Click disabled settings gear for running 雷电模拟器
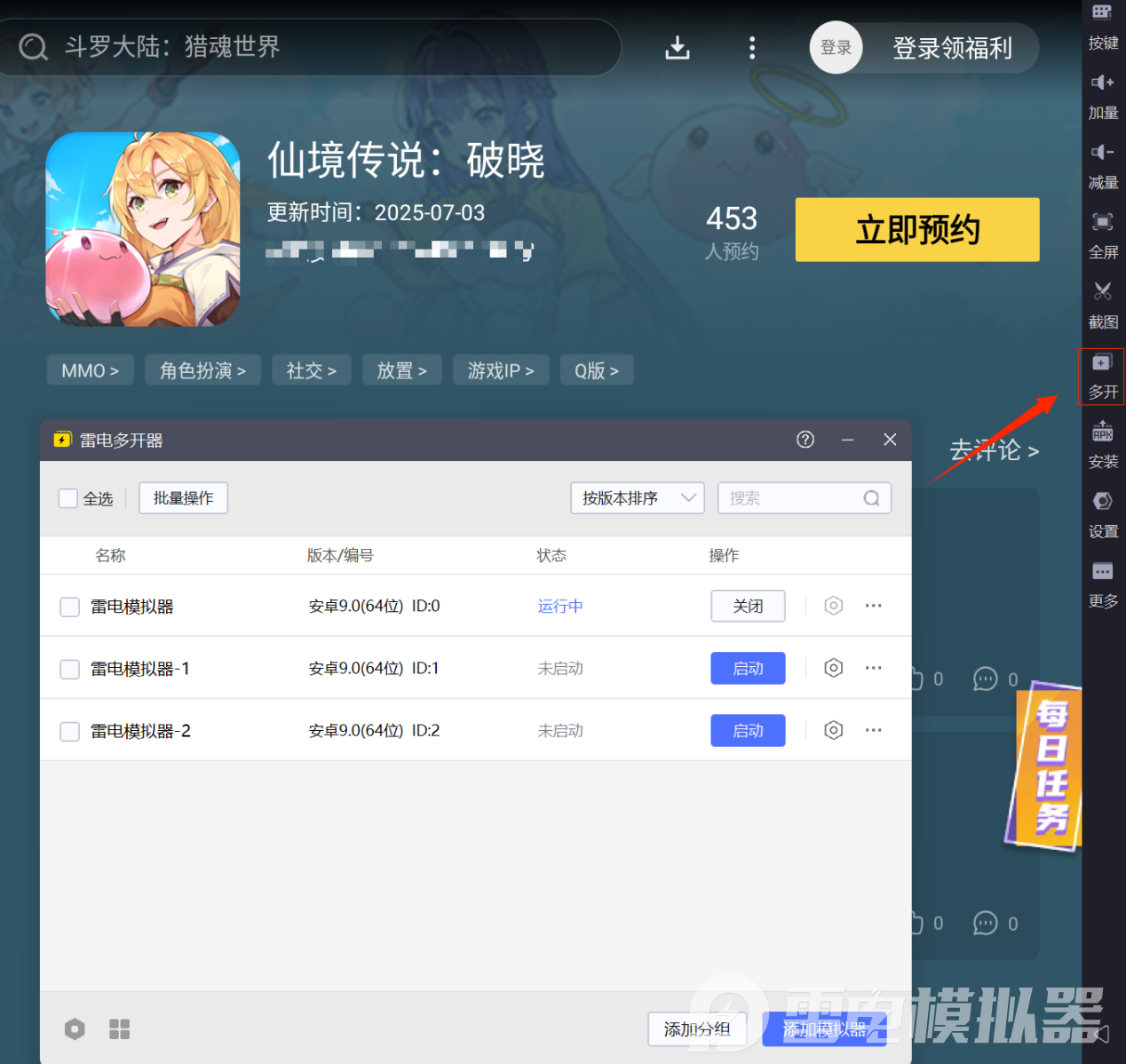Viewport: 1126px width, 1064px height. (833, 606)
